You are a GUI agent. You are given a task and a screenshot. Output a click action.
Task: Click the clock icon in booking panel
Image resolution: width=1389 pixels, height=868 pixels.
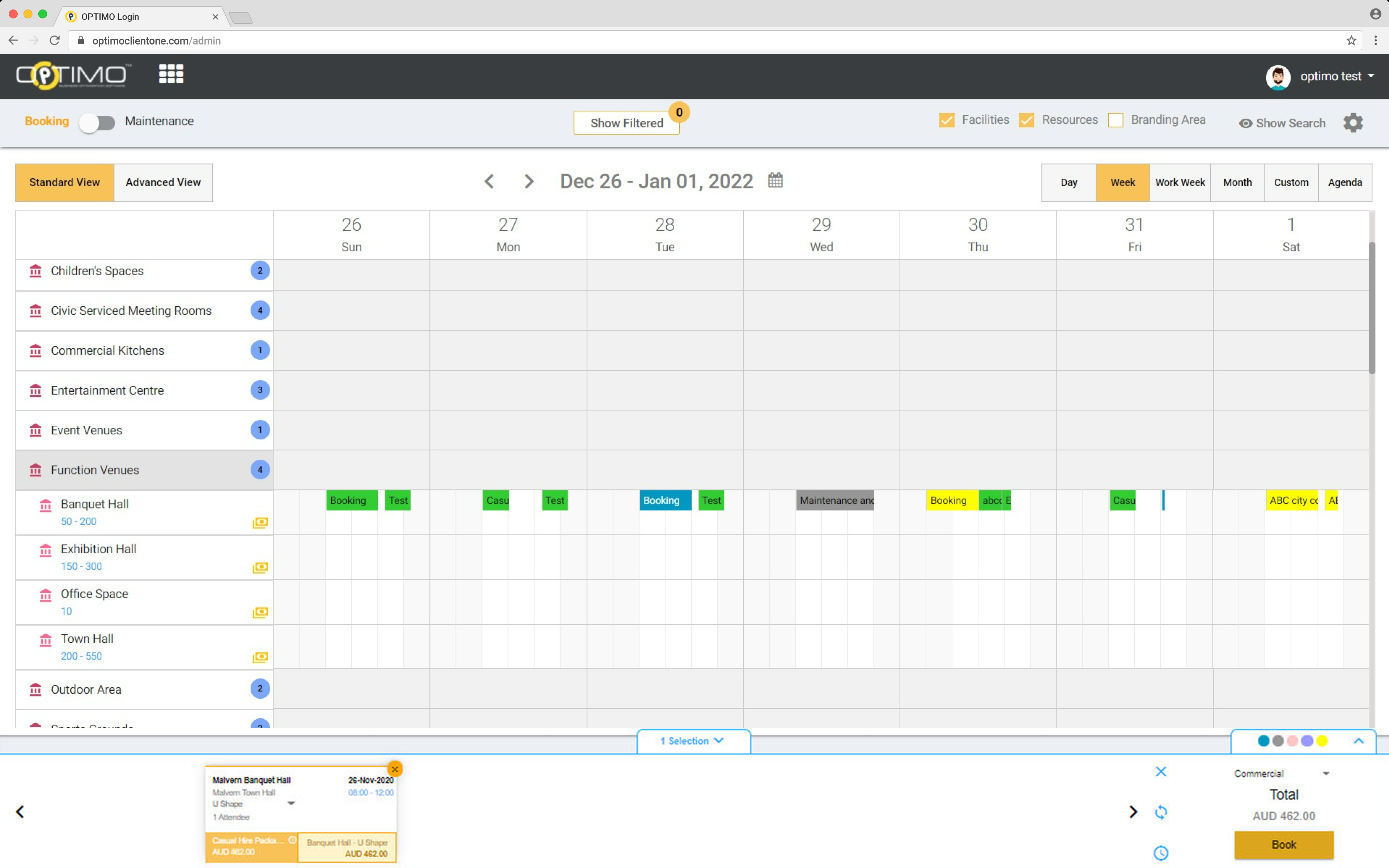point(1160,853)
